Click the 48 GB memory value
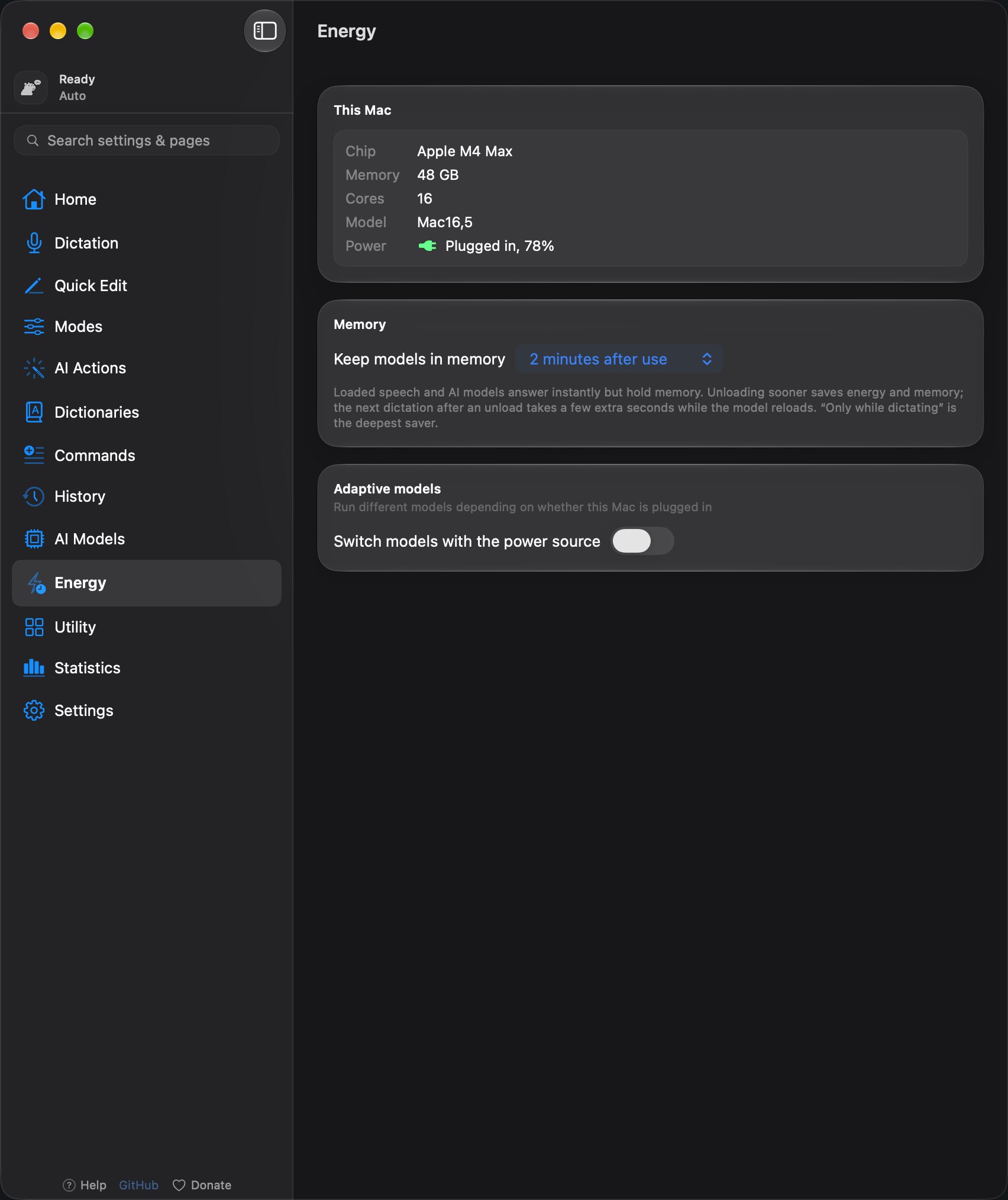1008x1200 pixels. point(438,175)
